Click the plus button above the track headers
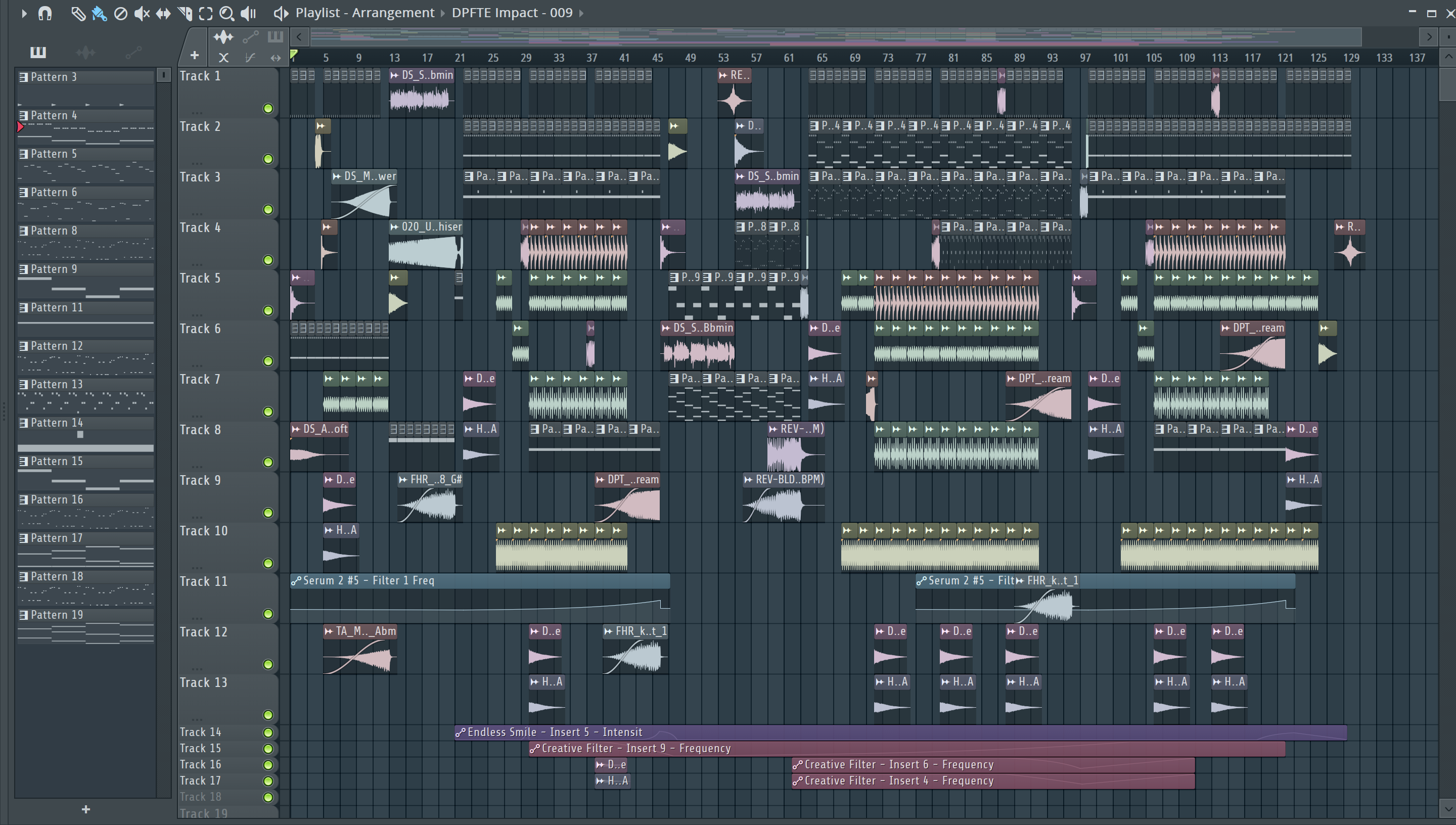The width and height of the screenshot is (1456, 825). click(x=194, y=56)
